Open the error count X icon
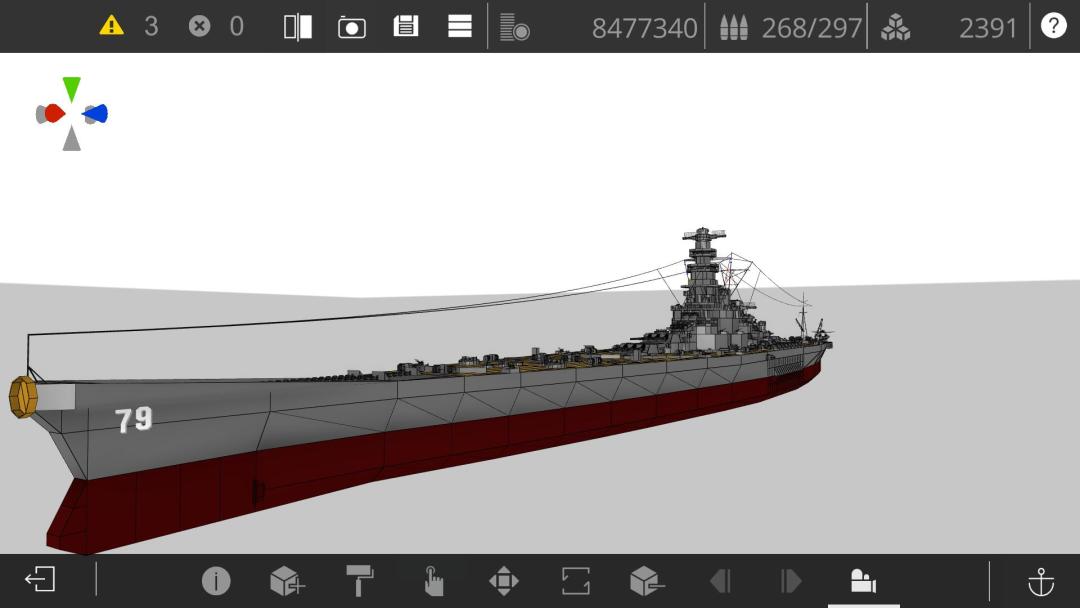 (x=199, y=26)
